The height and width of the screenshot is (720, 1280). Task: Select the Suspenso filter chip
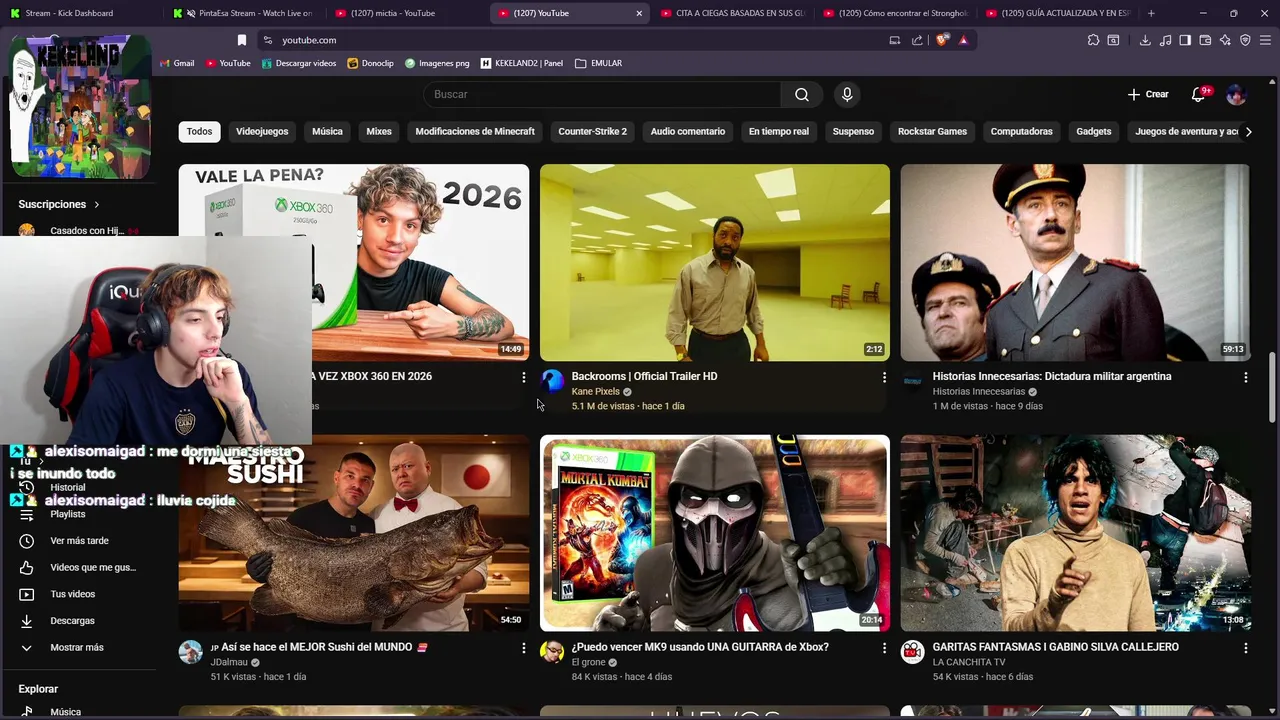tap(853, 131)
